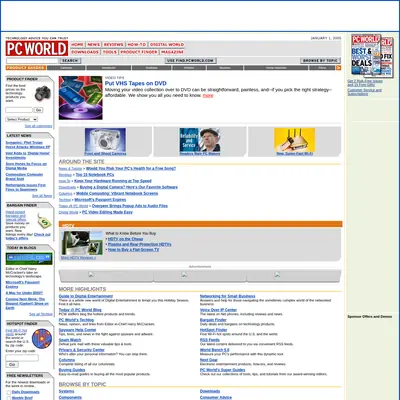Click the orange arrow ending Product Guides bar

pyautogui.click(x=338, y=68)
